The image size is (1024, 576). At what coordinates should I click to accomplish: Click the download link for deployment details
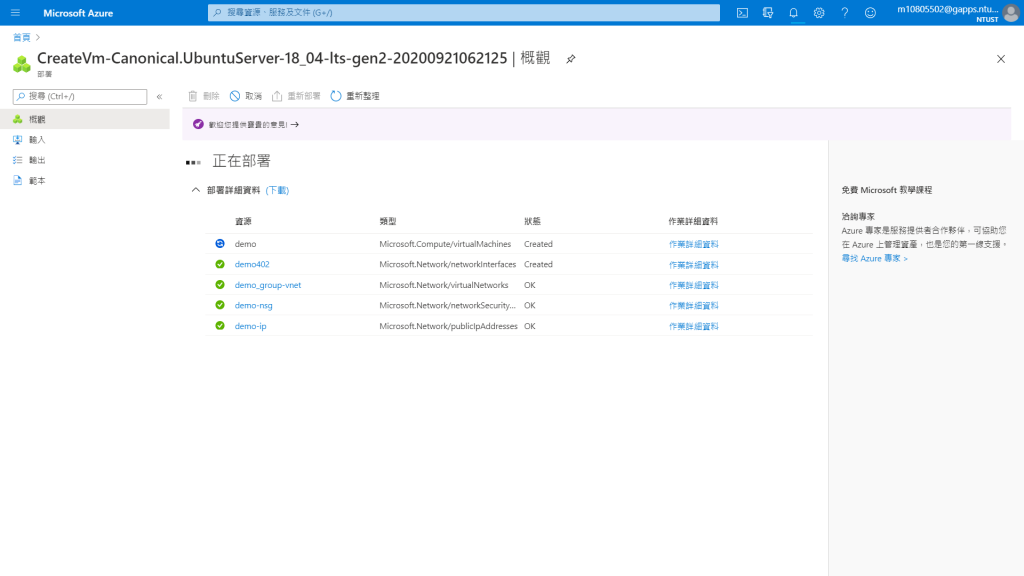[x=277, y=190]
